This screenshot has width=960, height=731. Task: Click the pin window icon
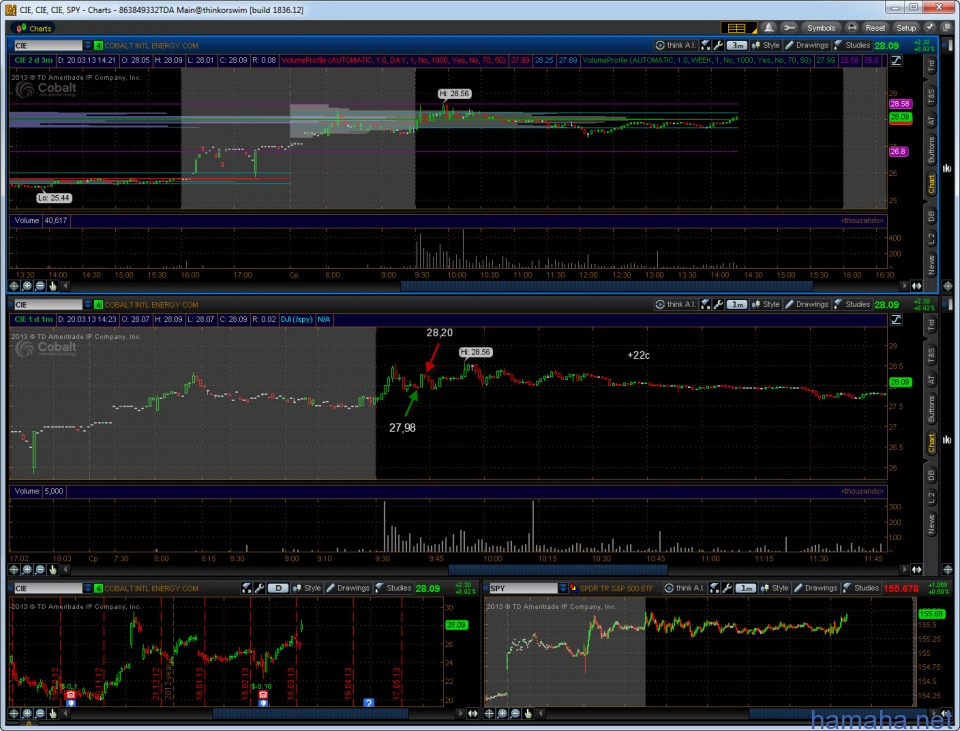tap(931, 28)
